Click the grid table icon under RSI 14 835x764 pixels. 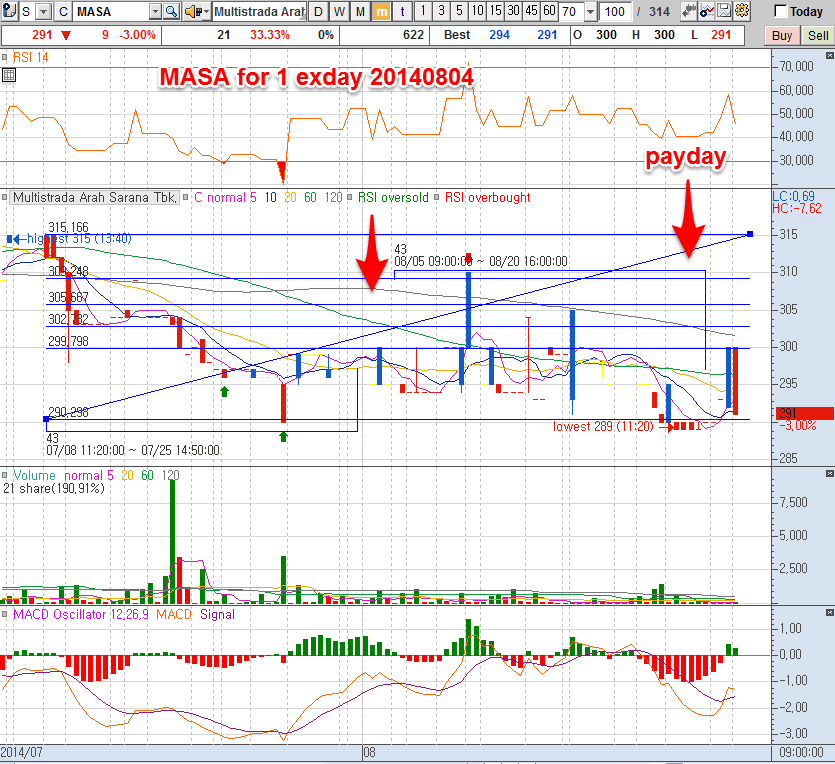(9, 75)
